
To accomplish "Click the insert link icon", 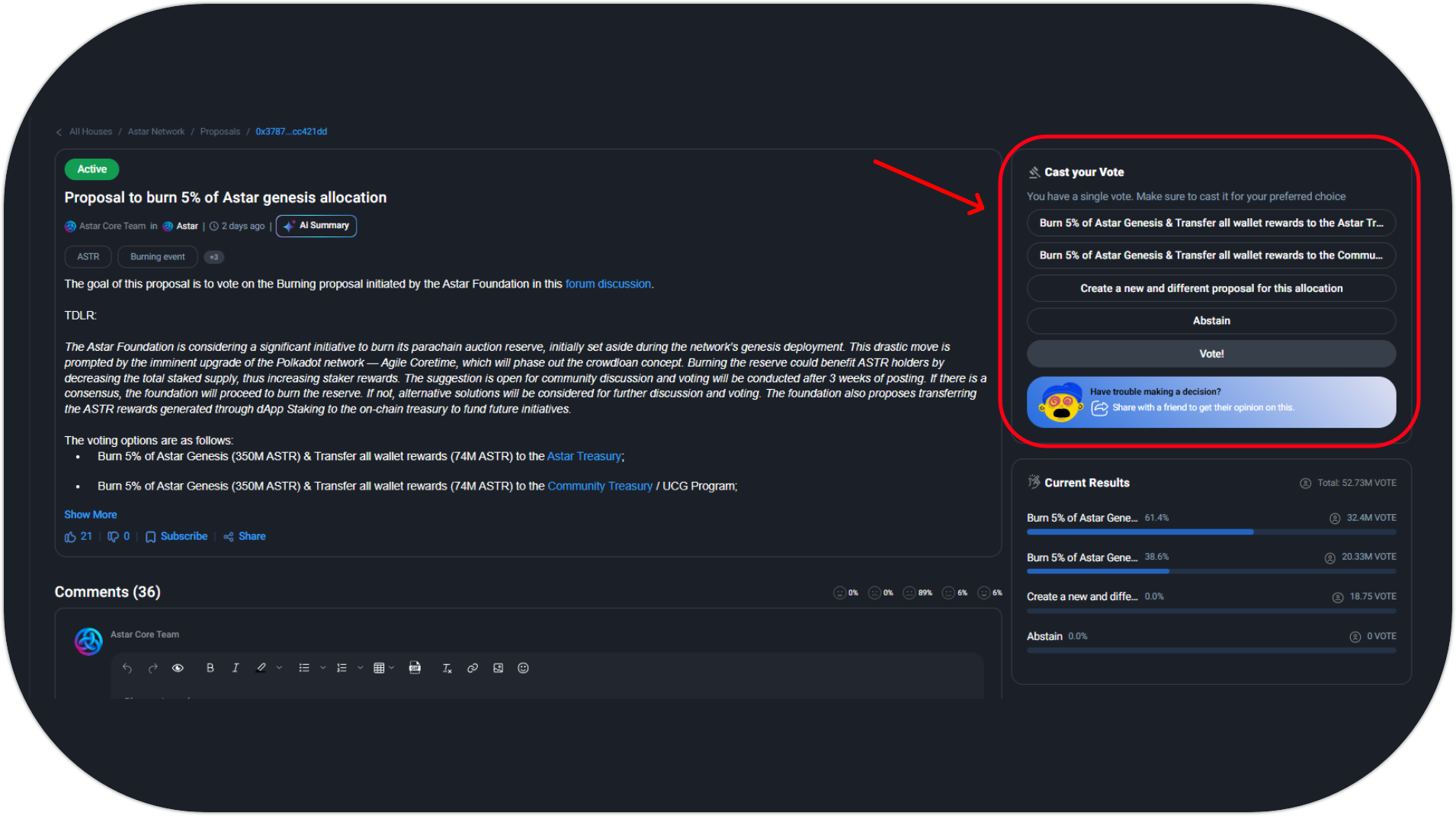I will pos(473,668).
